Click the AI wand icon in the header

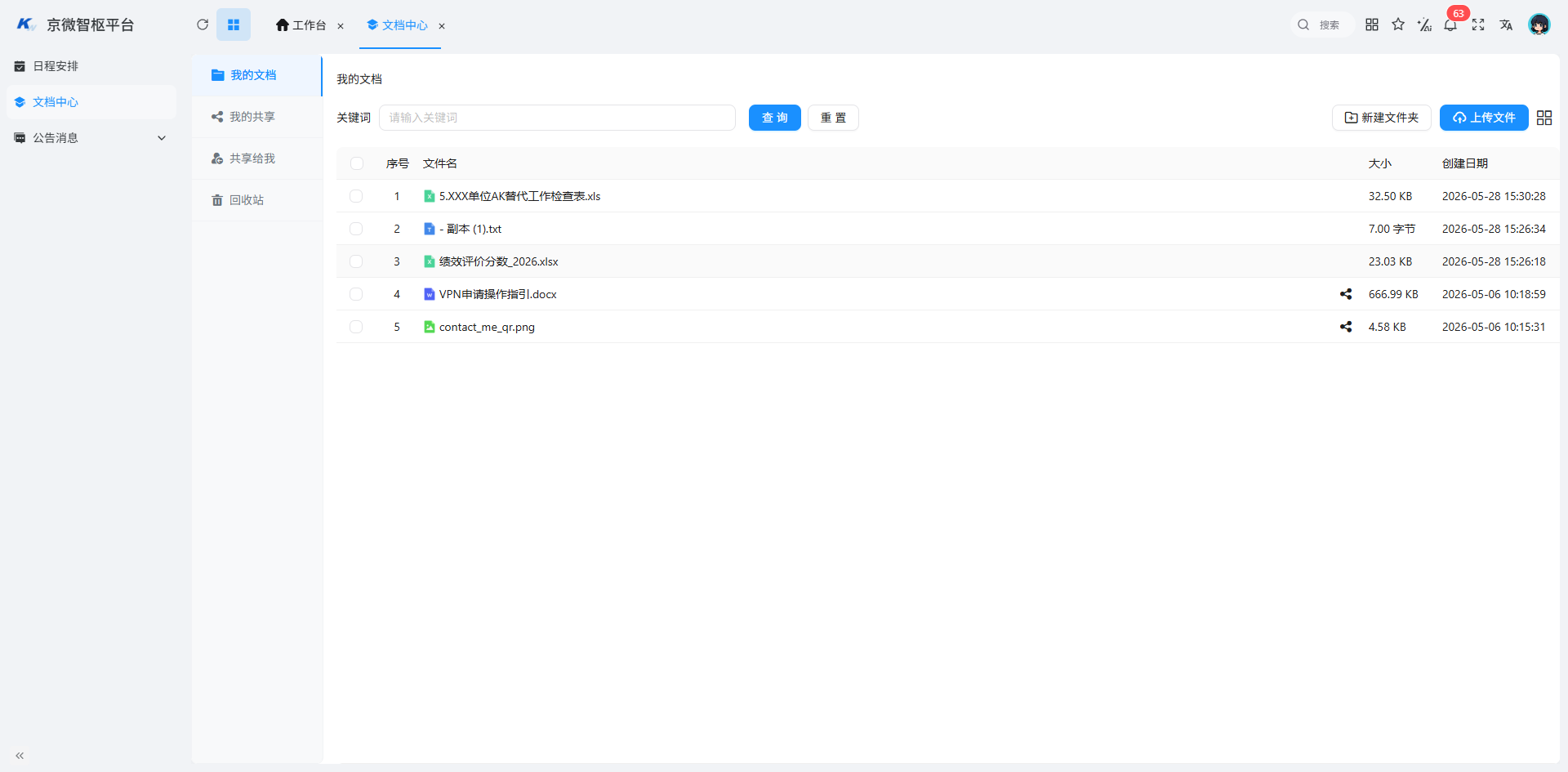pyautogui.click(x=1424, y=25)
